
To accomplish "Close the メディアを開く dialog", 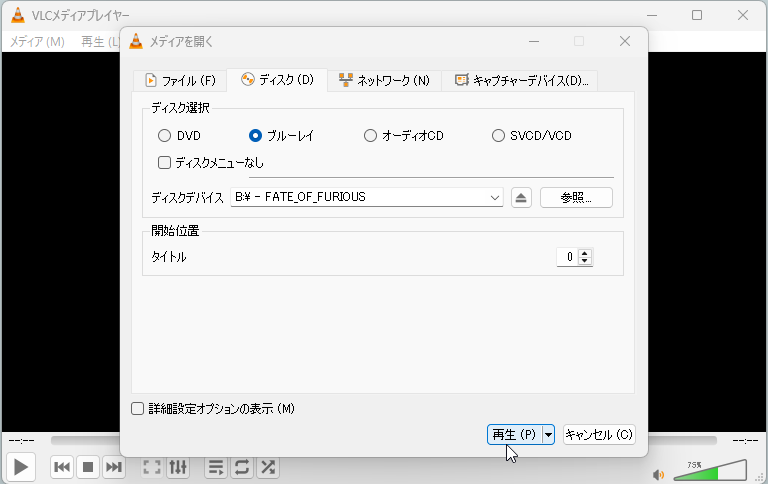I will [625, 41].
